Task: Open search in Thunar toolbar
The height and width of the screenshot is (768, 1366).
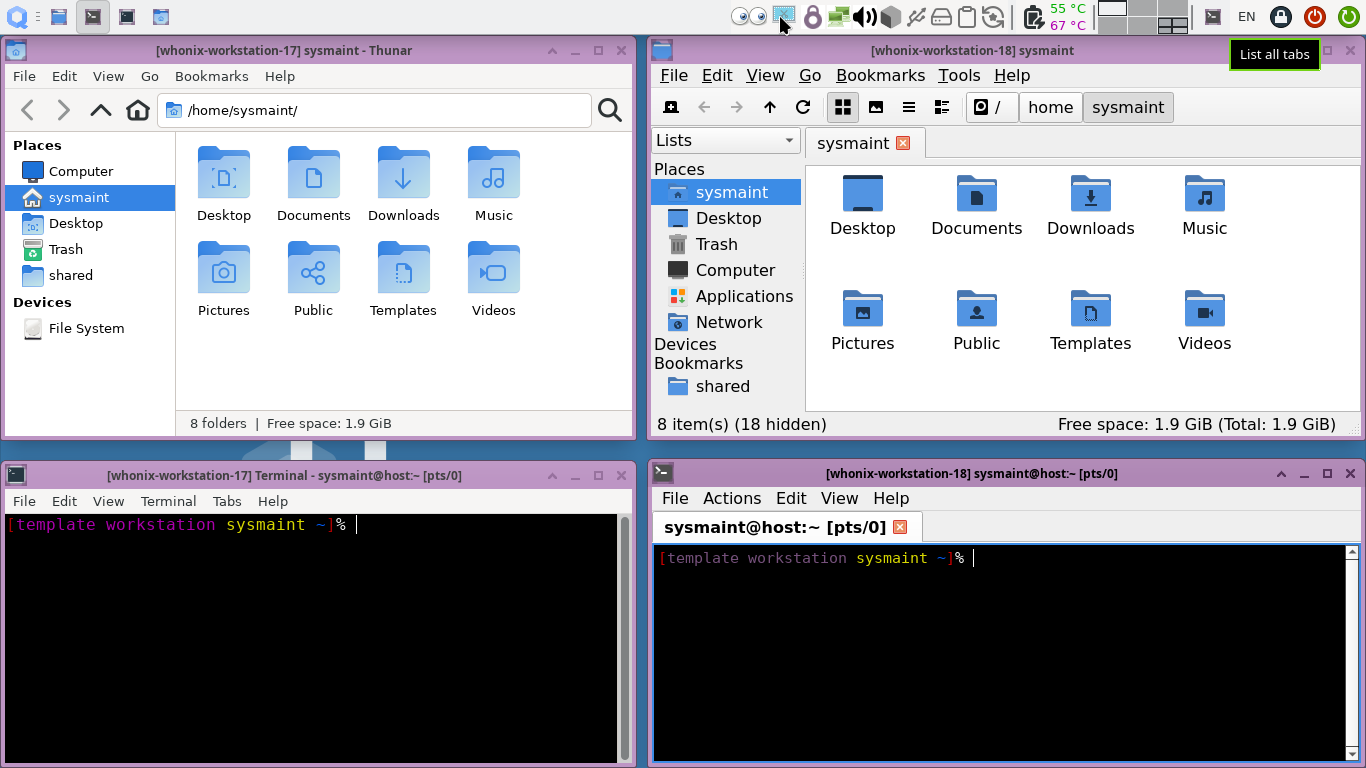Action: pos(609,110)
